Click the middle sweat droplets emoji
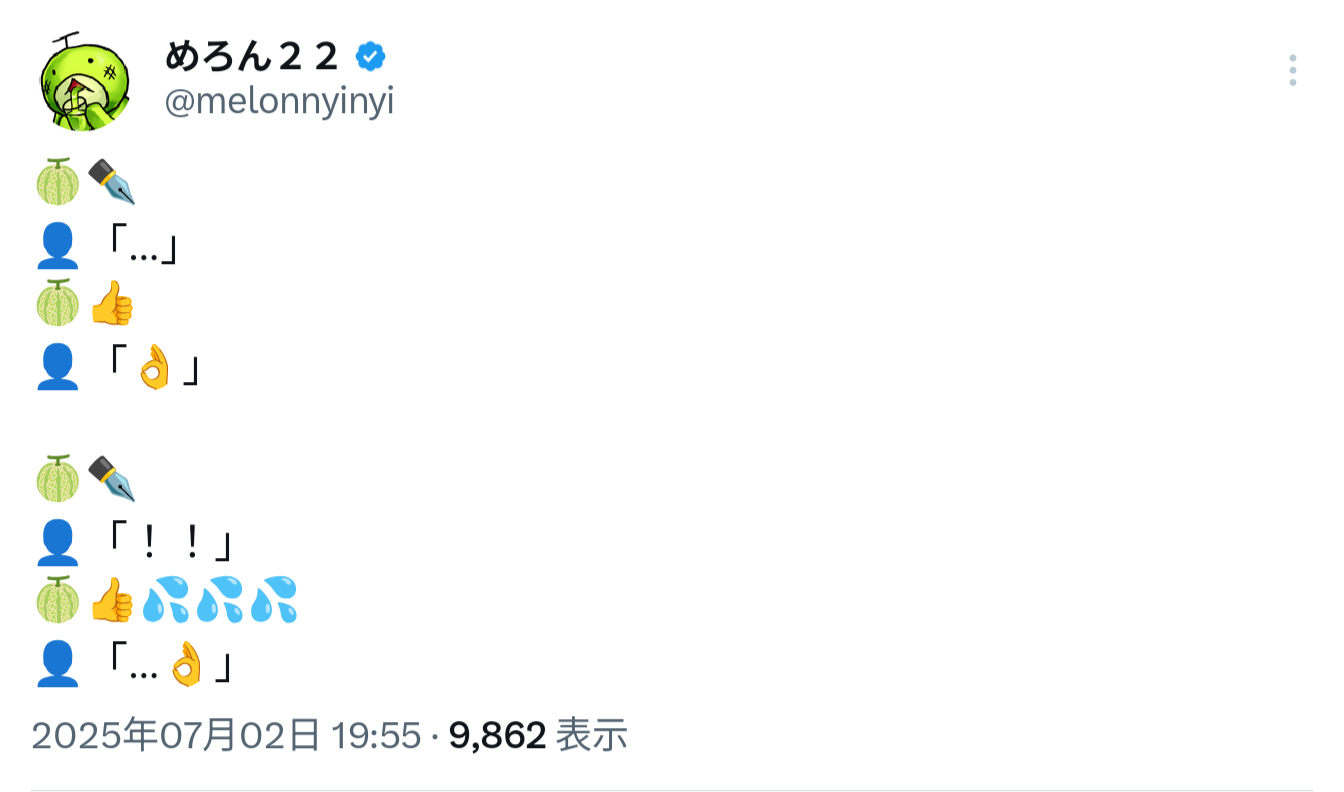 point(220,601)
